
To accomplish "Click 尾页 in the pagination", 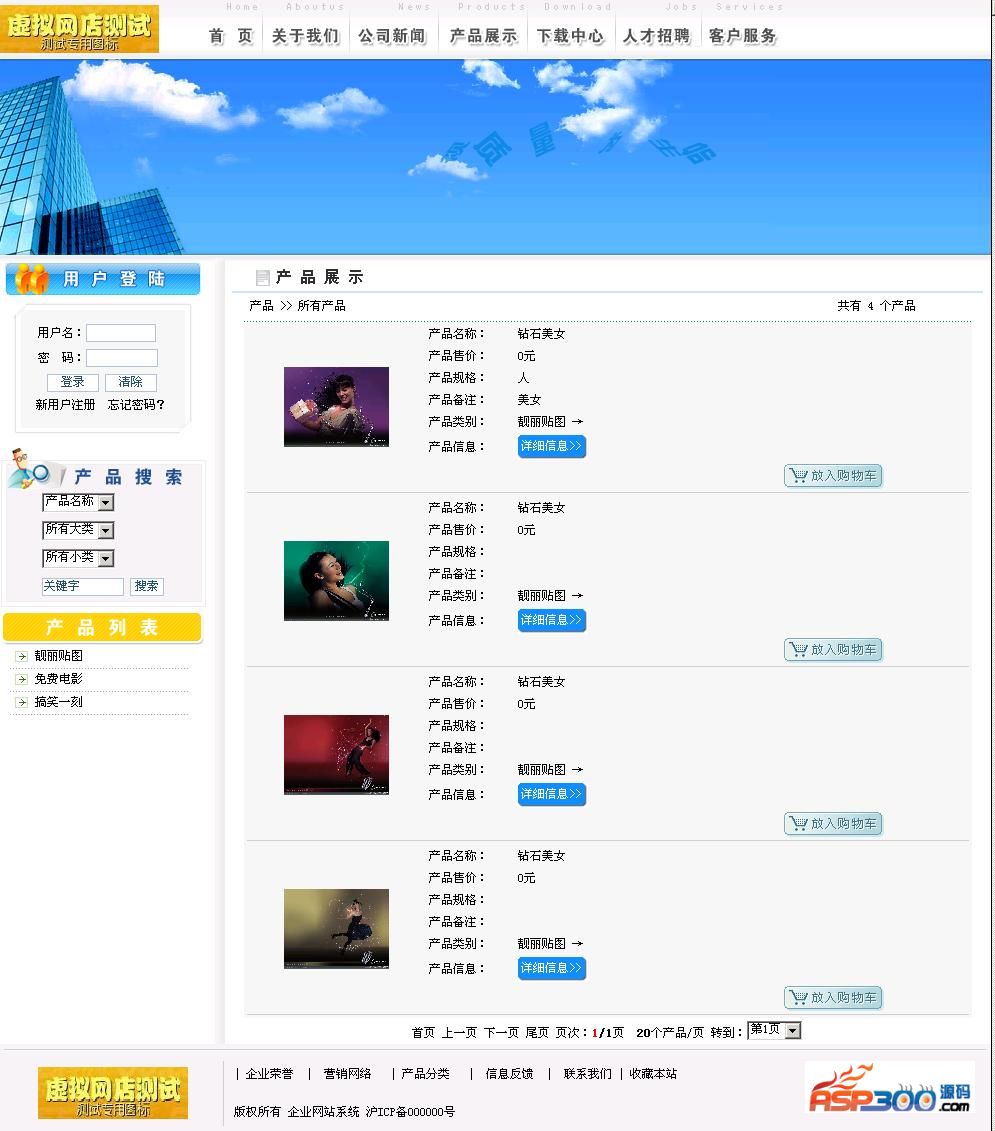I will point(537,1033).
